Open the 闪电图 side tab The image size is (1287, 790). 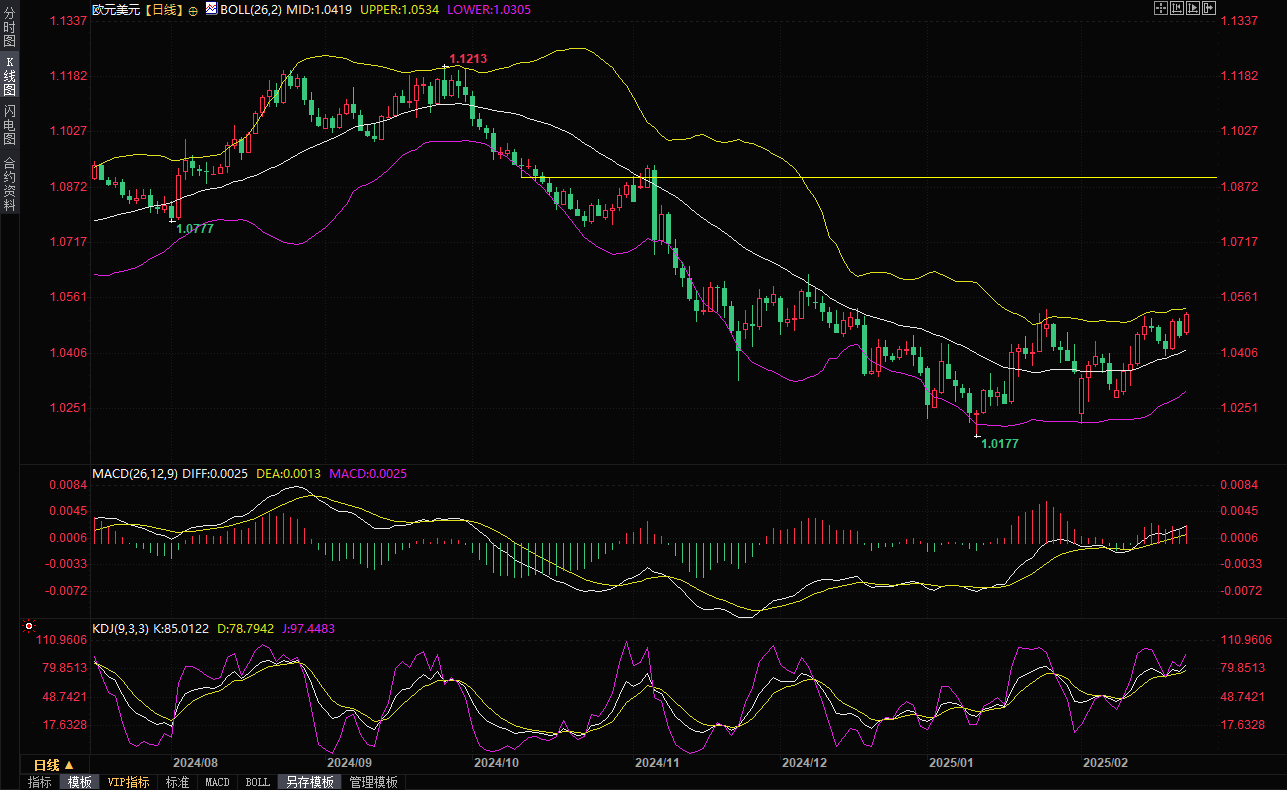(9, 129)
